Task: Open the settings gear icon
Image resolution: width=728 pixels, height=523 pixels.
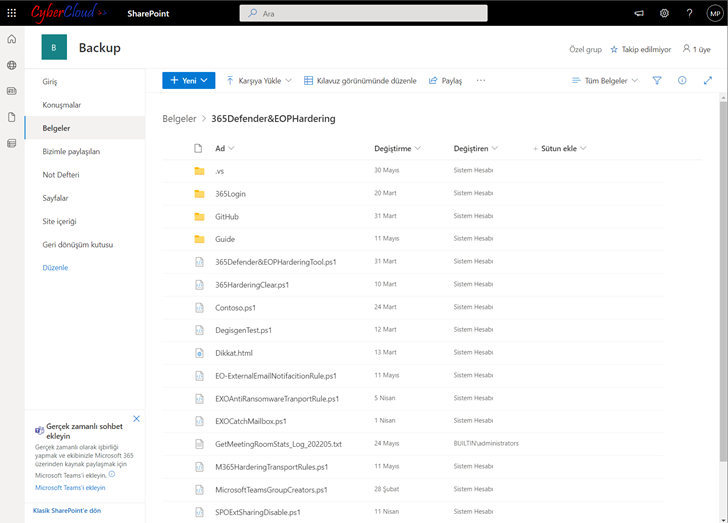Action: coord(664,13)
